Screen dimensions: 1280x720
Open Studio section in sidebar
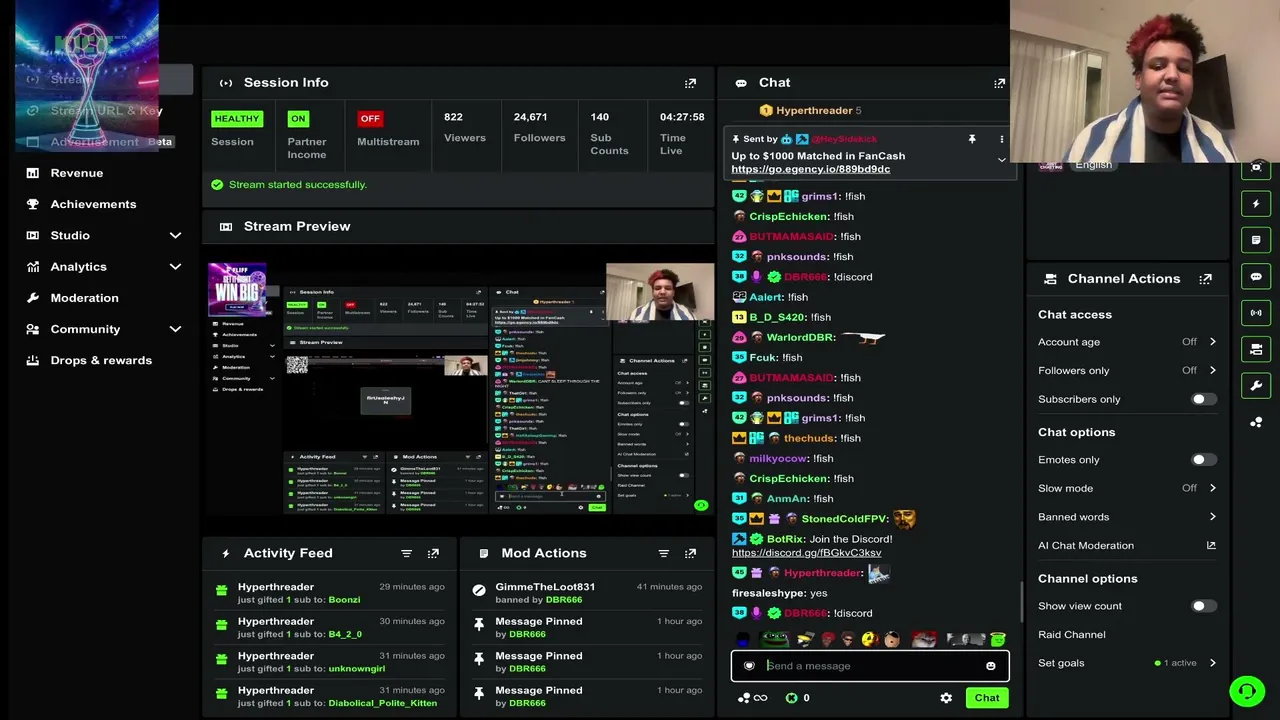click(70, 235)
